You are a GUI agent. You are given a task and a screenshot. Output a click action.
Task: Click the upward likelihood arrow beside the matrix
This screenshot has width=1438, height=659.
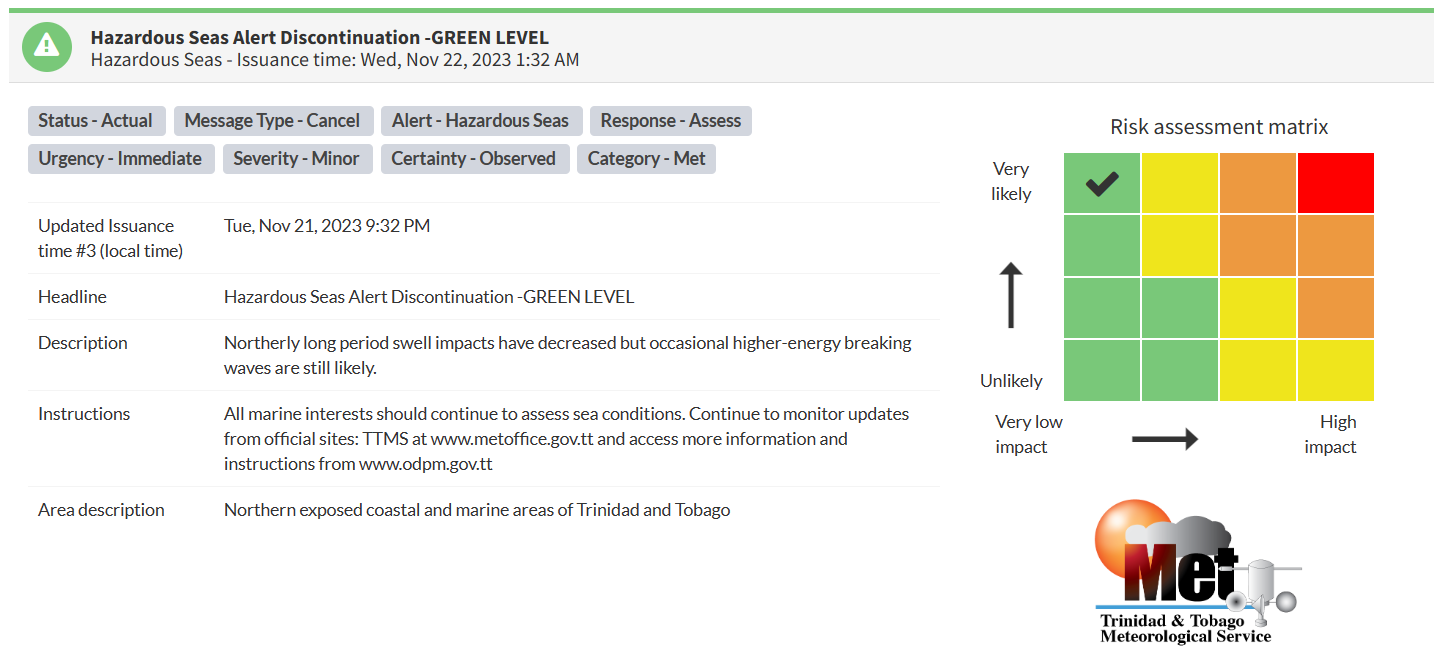point(1011,295)
